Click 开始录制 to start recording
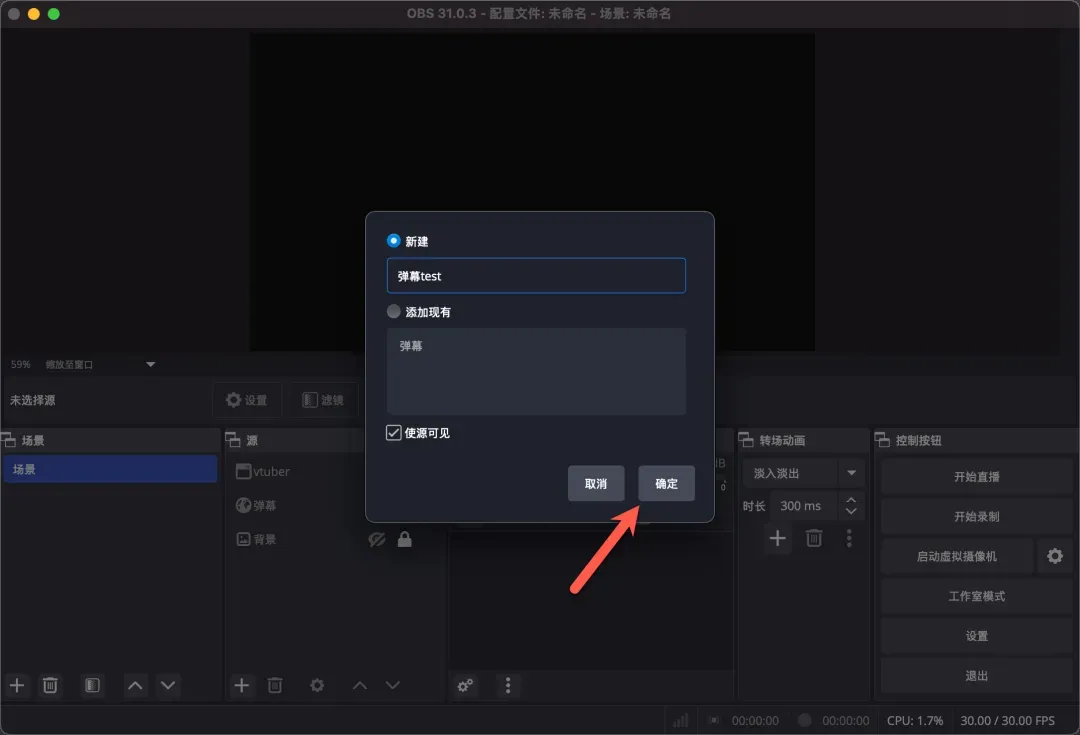The image size is (1080, 735). (977, 517)
